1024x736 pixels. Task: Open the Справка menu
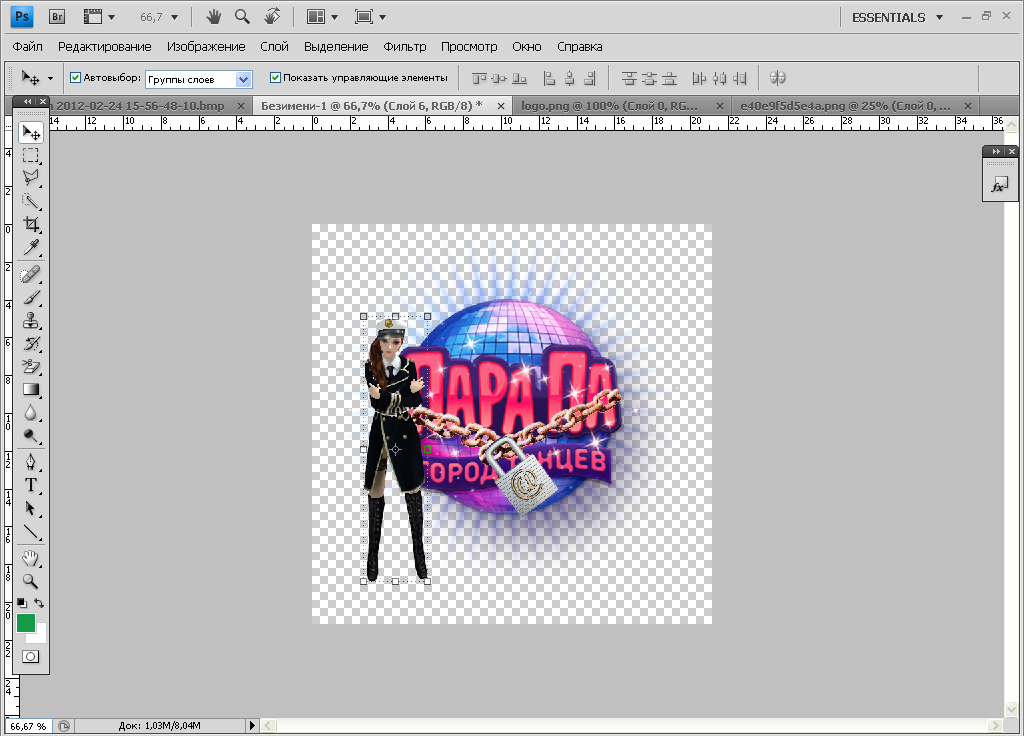[579, 46]
